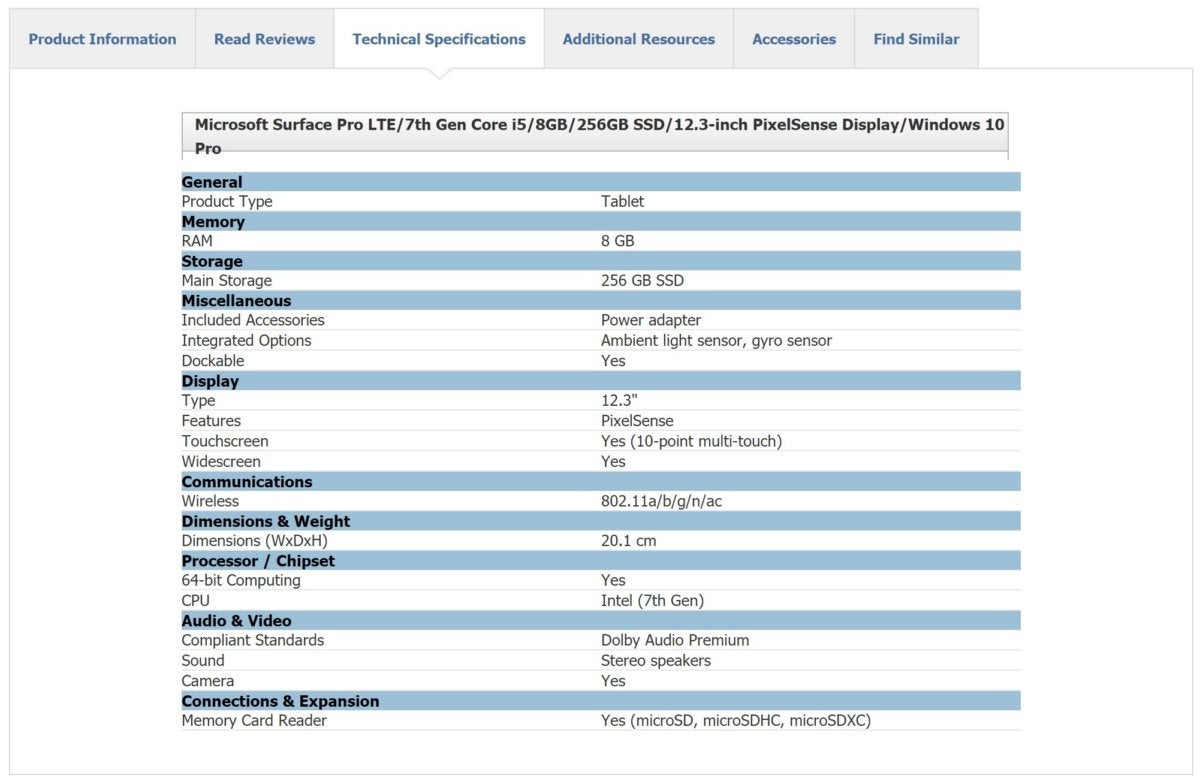This screenshot has width=1200, height=781.
Task: Click the Dockable row label
Action: 213,360
